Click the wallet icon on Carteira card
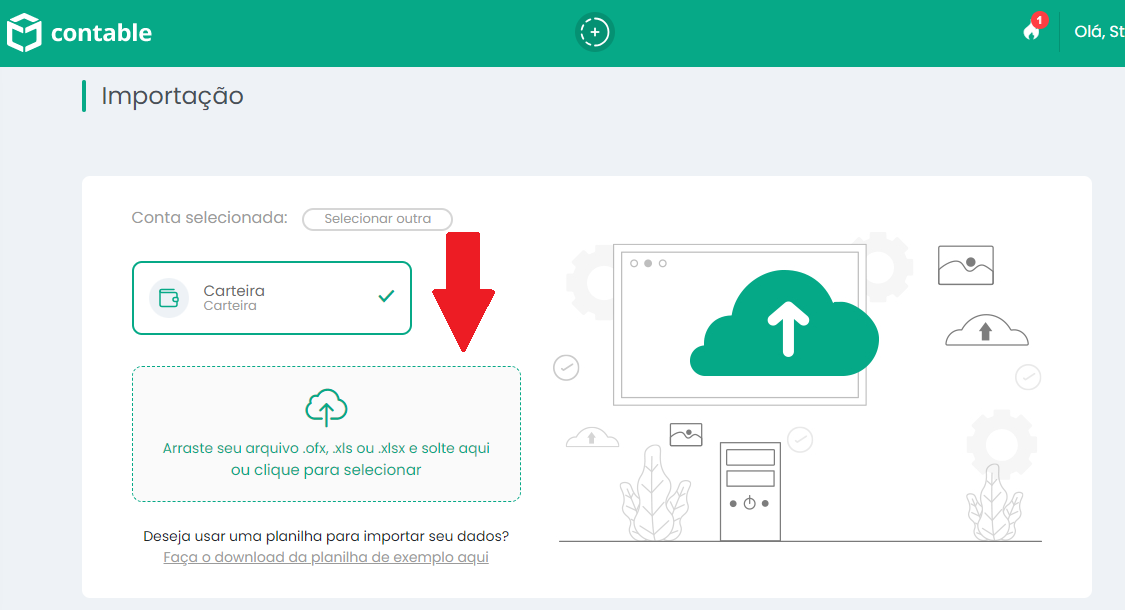 (169, 298)
